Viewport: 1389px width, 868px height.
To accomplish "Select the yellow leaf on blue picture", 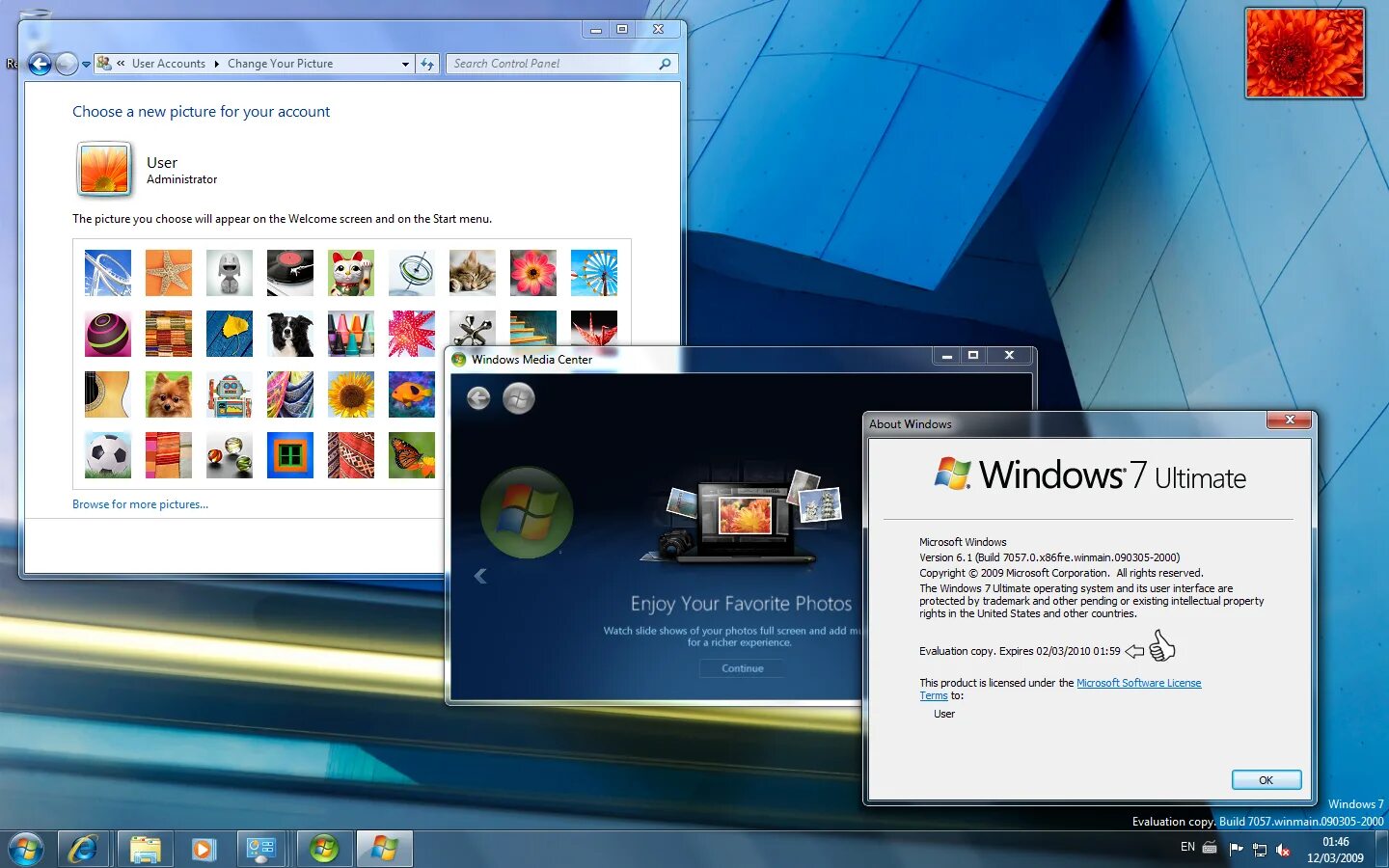I will tap(229, 334).
